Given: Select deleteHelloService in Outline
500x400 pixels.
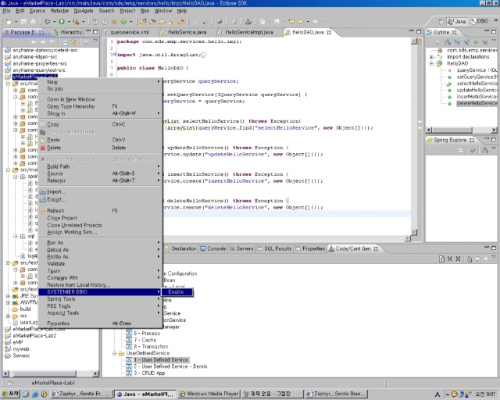Looking at the screenshot, I should pos(477,103).
